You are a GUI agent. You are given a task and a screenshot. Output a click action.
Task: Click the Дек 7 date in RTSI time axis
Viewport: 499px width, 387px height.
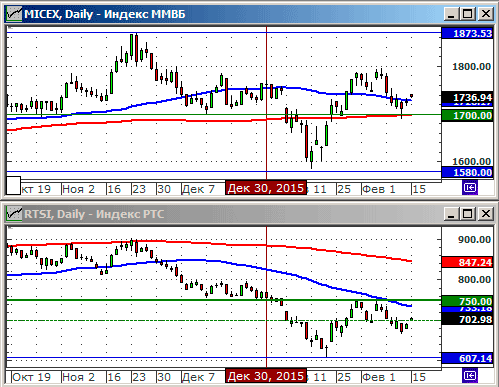click(198, 377)
